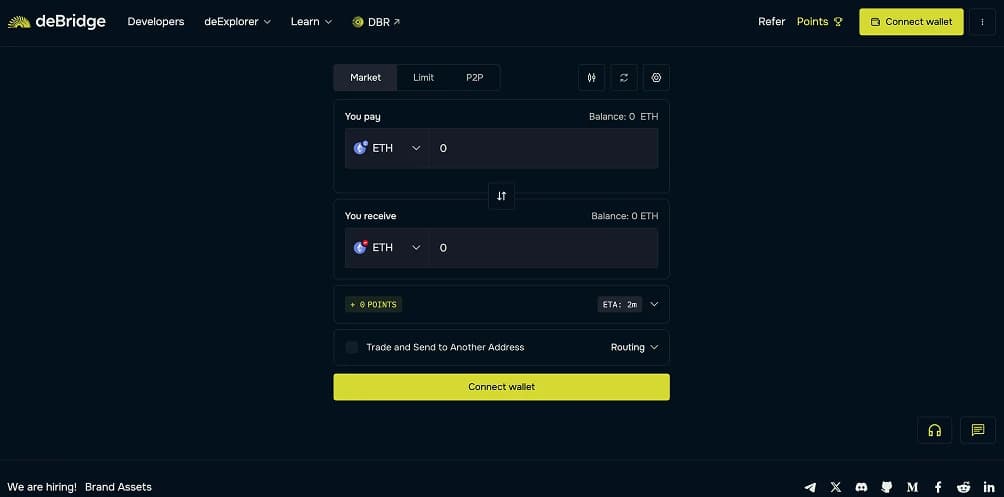The image size is (1004, 497).
Task: Expand the ETA details chevron
Action: coord(654,304)
